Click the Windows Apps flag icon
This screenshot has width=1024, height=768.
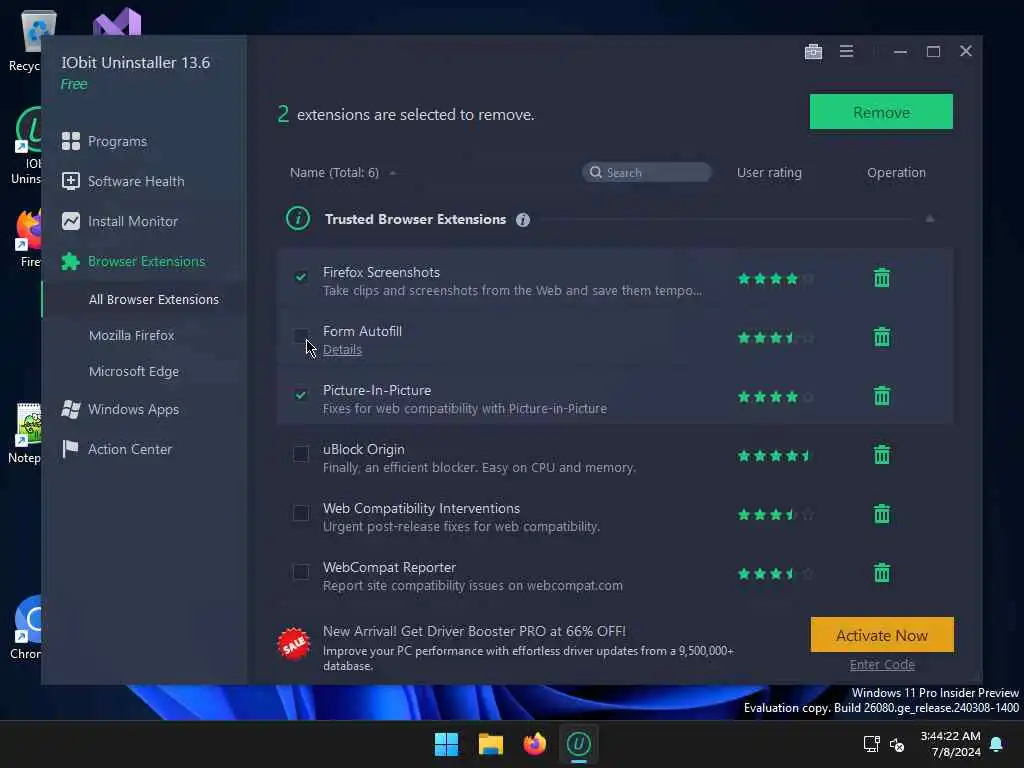pos(71,409)
